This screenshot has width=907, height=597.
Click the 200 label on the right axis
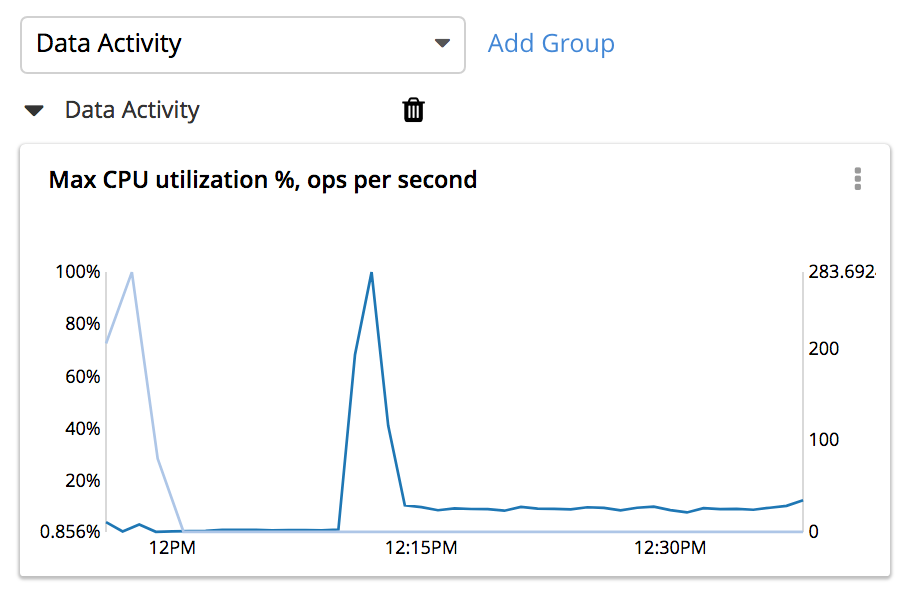point(824,349)
